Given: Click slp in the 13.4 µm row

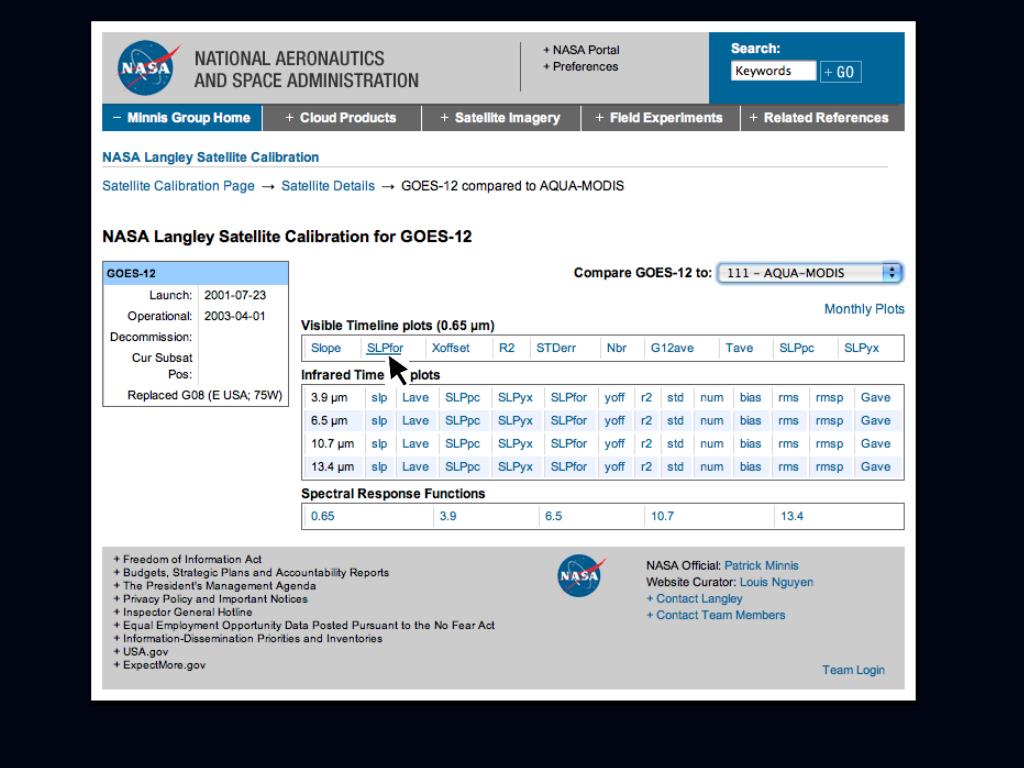Looking at the screenshot, I should click(379, 467).
